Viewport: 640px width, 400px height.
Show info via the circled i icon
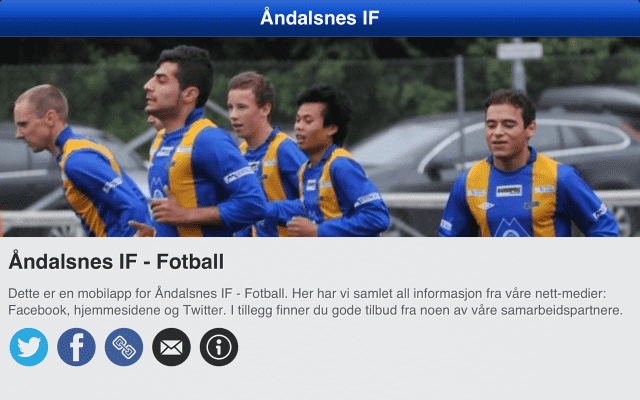pos(219,347)
